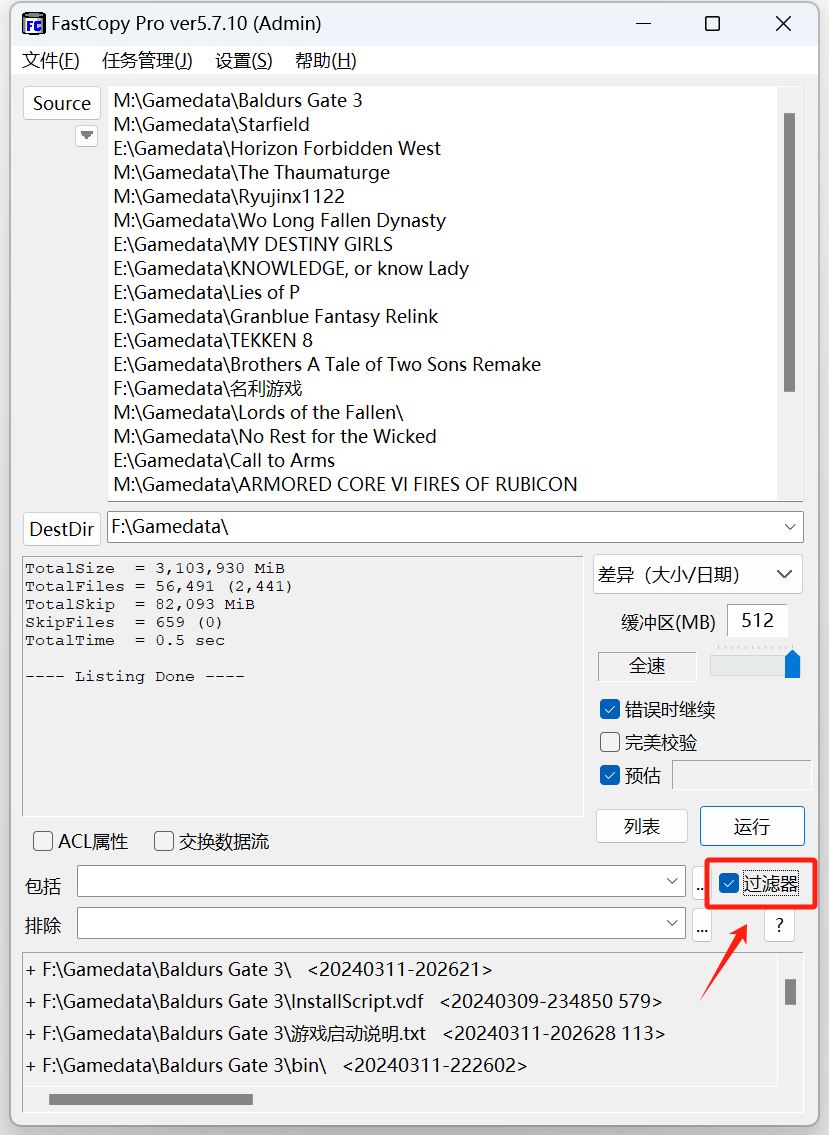829x1135 pixels.
Task: Select source line E:\Gamedata\Call to Arms
Action: 224,460
